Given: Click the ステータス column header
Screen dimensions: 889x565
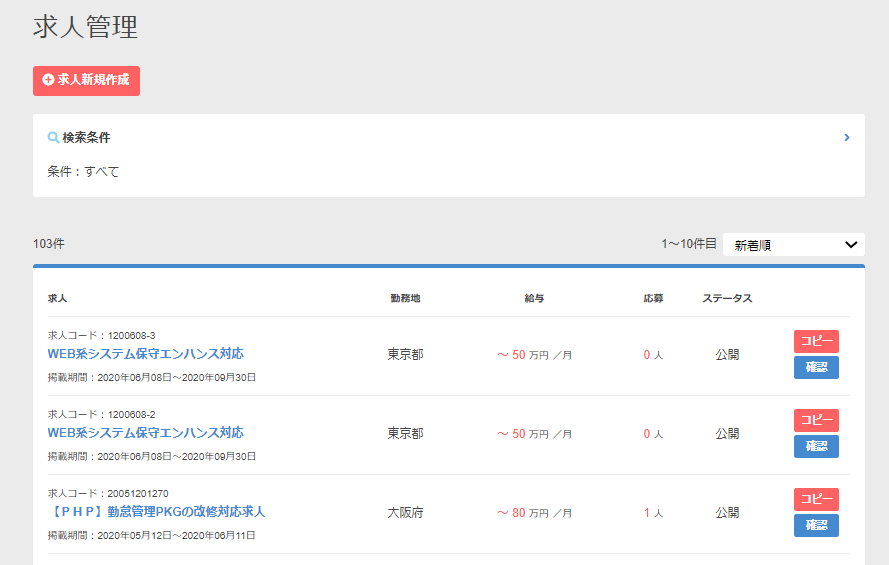Looking at the screenshot, I should tap(727, 298).
